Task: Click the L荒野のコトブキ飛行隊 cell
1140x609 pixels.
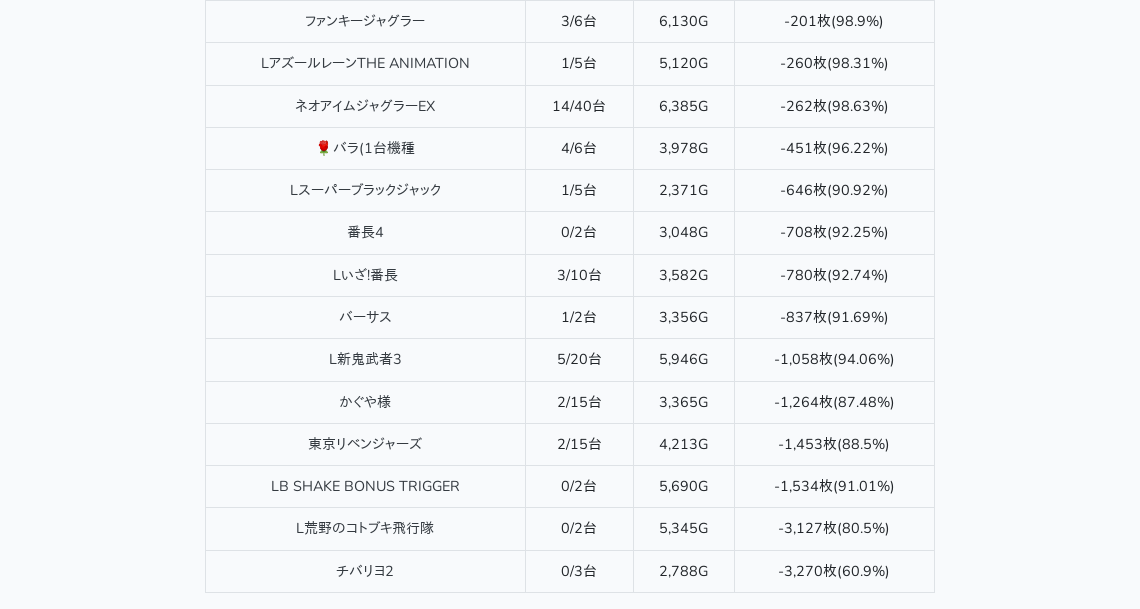Action: pyautogui.click(x=365, y=528)
